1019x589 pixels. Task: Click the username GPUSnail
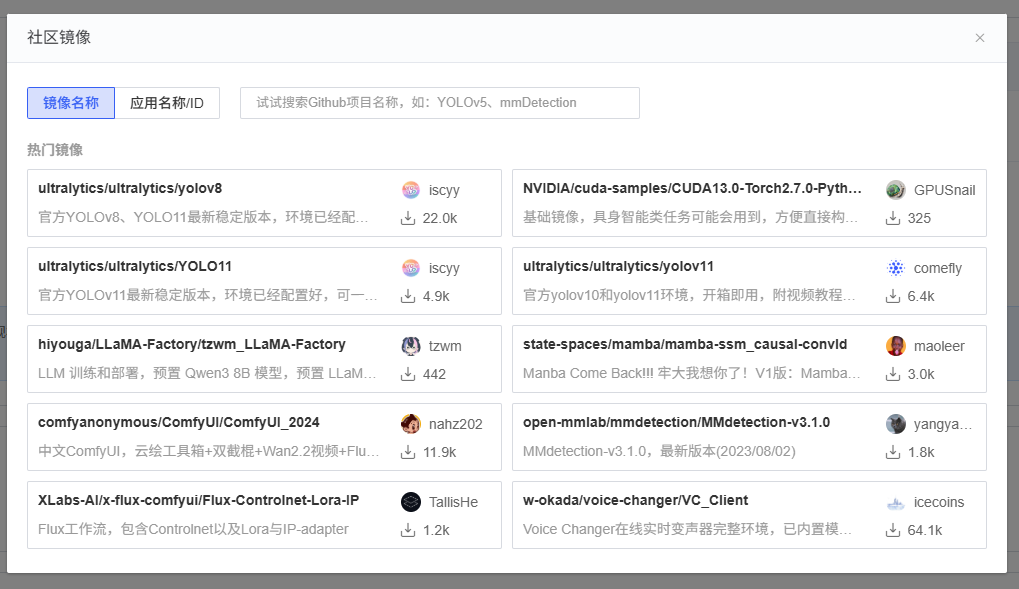tap(944, 190)
